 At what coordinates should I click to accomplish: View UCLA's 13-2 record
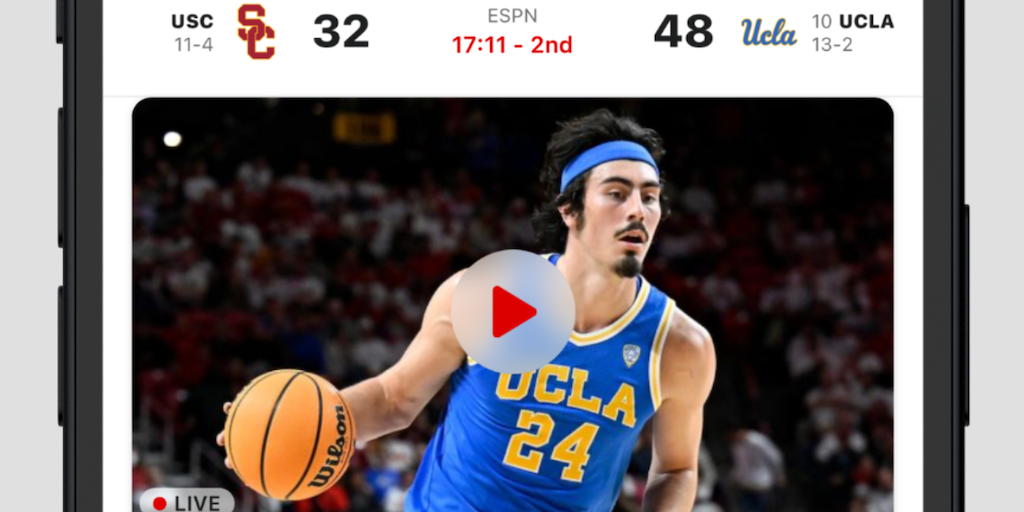click(x=832, y=44)
